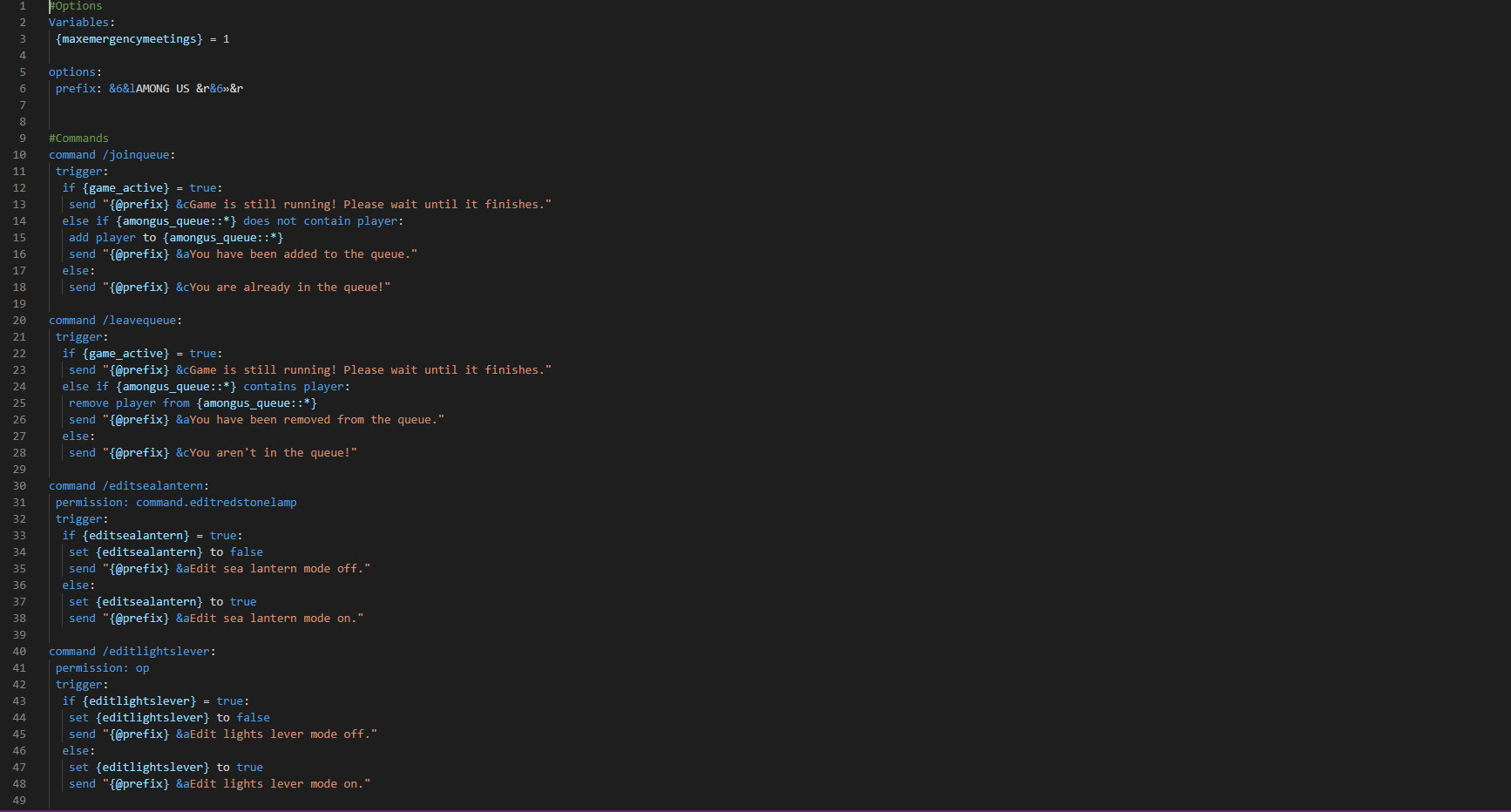Click 'Edit lights lever mode off.' message
1511x812 pixels.
click(x=280, y=734)
